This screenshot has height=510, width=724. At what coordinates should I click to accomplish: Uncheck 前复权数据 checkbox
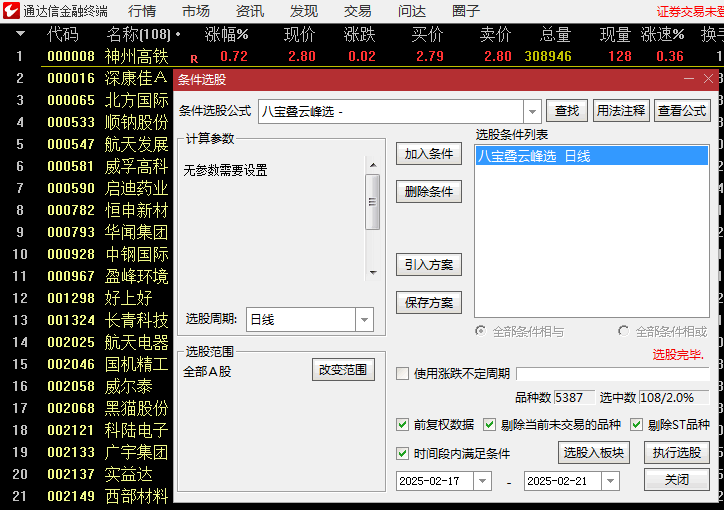click(x=403, y=425)
